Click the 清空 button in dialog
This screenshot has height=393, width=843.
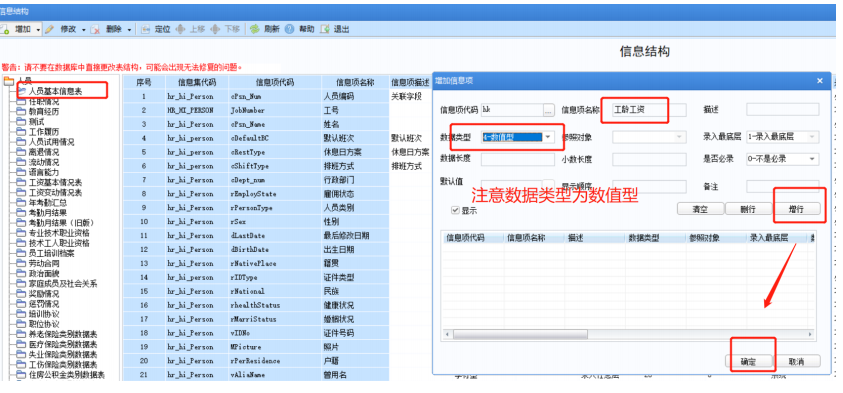(700, 209)
